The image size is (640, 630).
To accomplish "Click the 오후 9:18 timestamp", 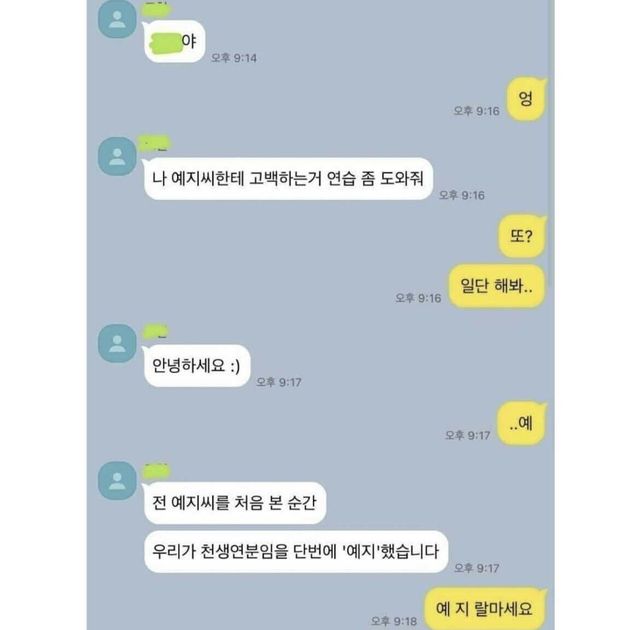I will pos(394,621).
